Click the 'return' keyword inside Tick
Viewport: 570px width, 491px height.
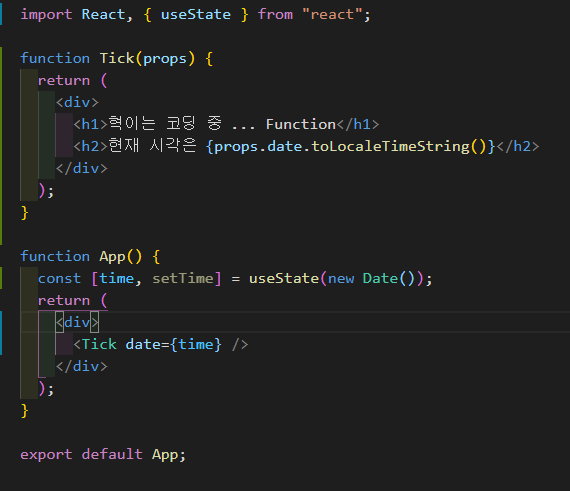coord(64,81)
